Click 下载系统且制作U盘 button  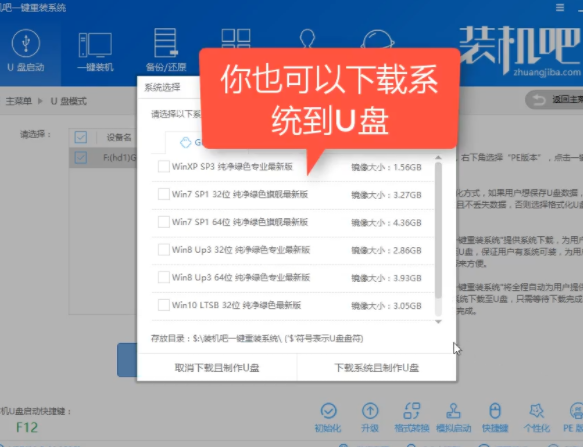click(x=377, y=367)
